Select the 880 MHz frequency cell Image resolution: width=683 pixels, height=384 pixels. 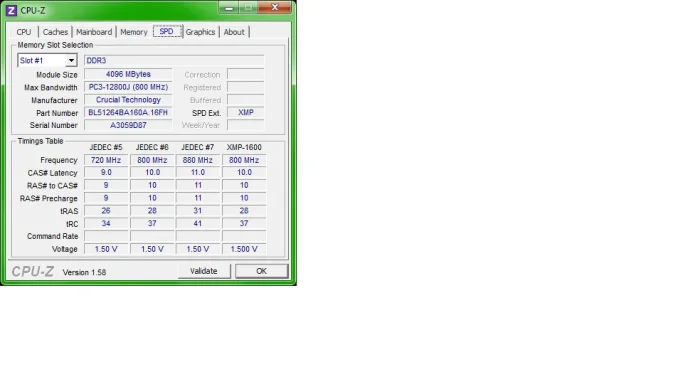click(x=198, y=160)
